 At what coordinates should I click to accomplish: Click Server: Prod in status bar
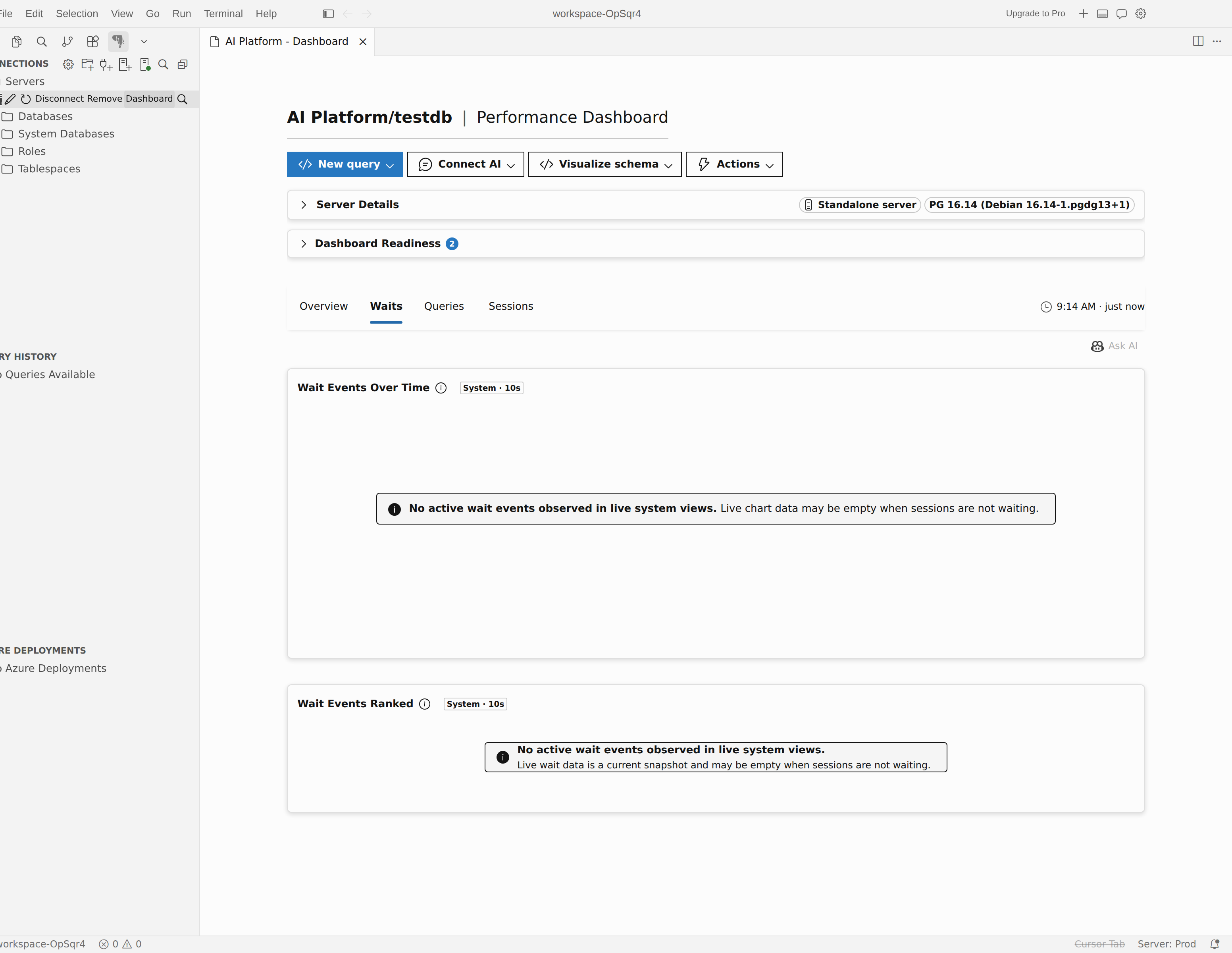[1167, 944]
